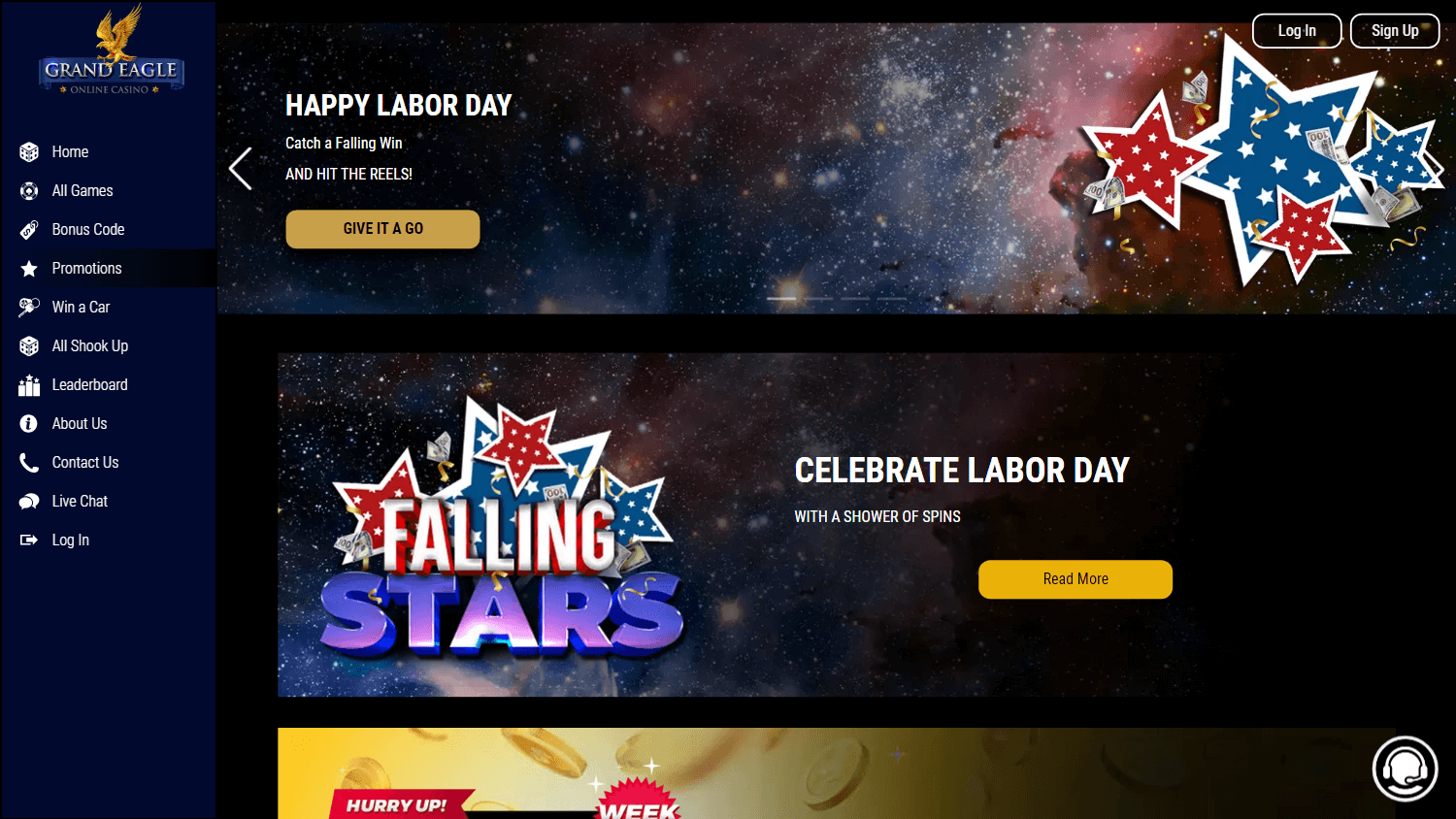Click the About Us info icon
The image size is (1456, 819).
(x=29, y=424)
